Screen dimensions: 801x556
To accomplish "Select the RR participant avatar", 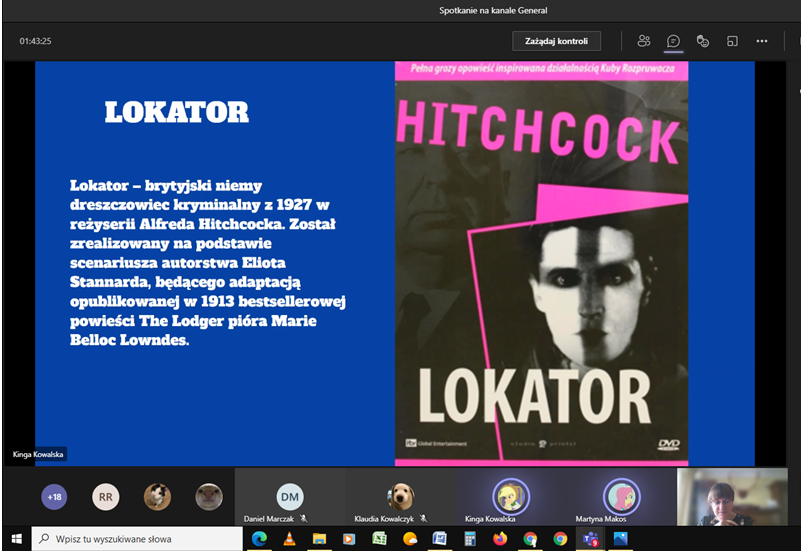I will coord(106,497).
